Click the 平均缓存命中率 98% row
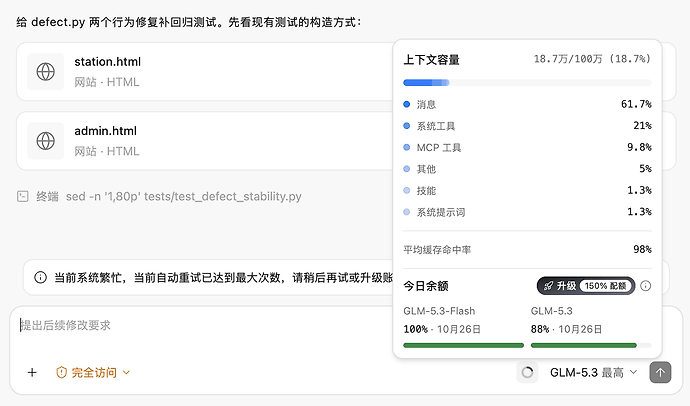 pyautogui.click(x=527, y=249)
